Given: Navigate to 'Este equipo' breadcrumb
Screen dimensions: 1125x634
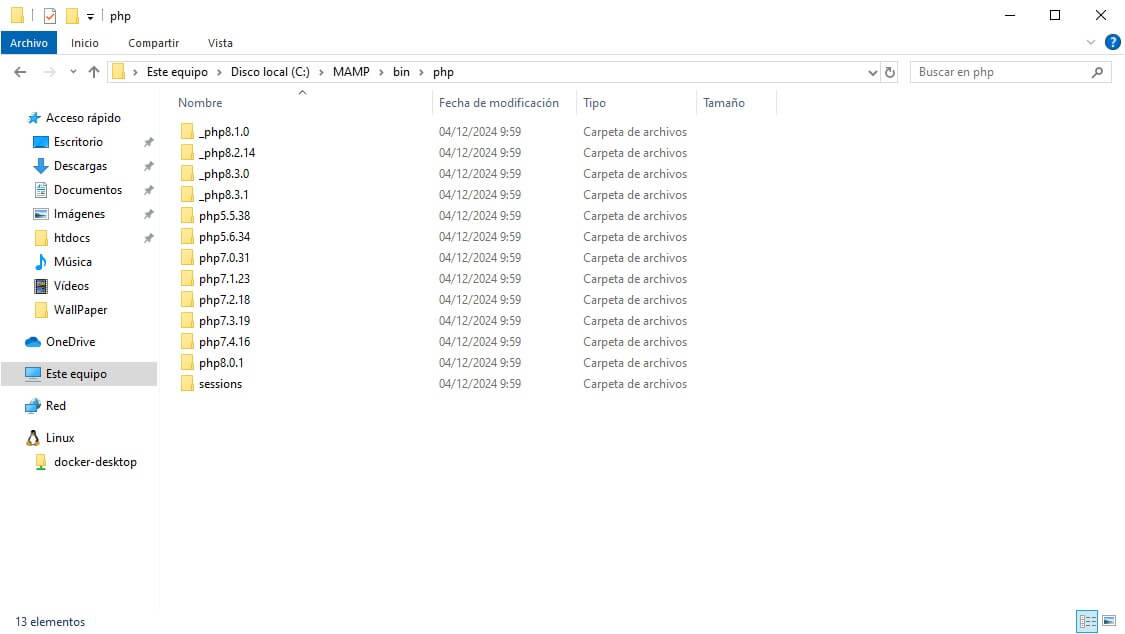Looking at the screenshot, I should coord(177,72).
